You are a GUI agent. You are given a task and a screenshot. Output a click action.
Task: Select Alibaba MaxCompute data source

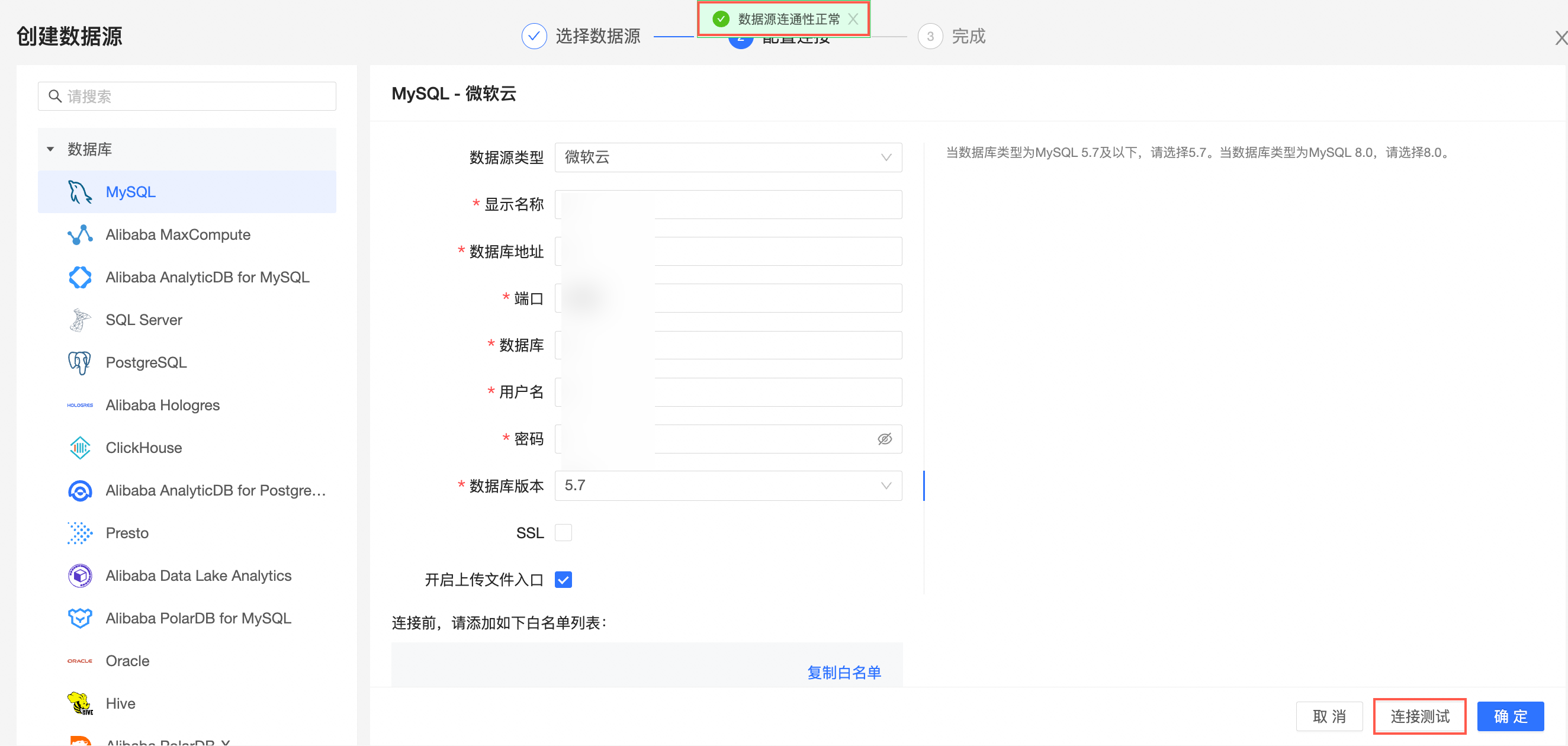tap(187, 235)
